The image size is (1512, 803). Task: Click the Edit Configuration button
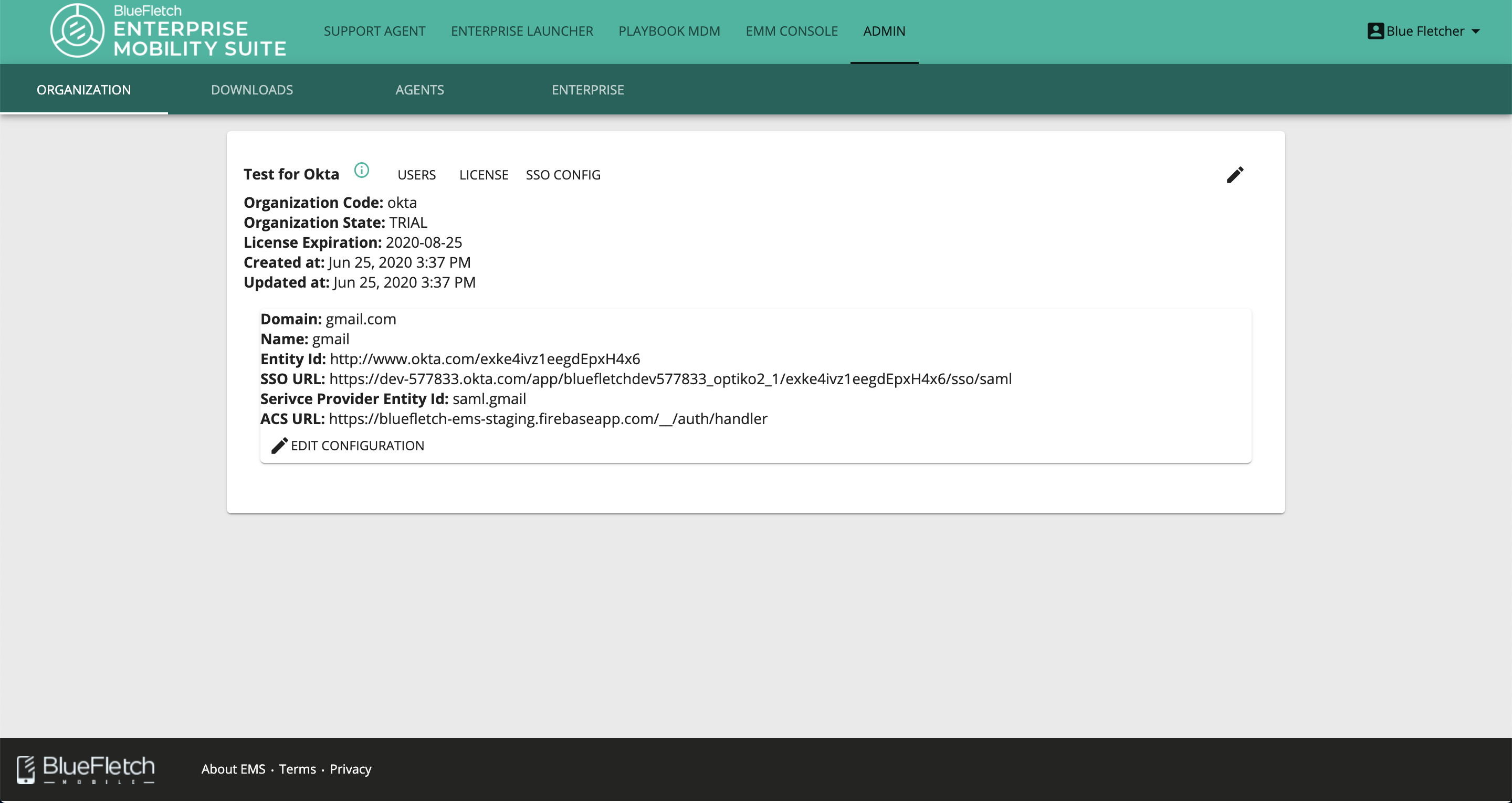click(x=348, y=446)
